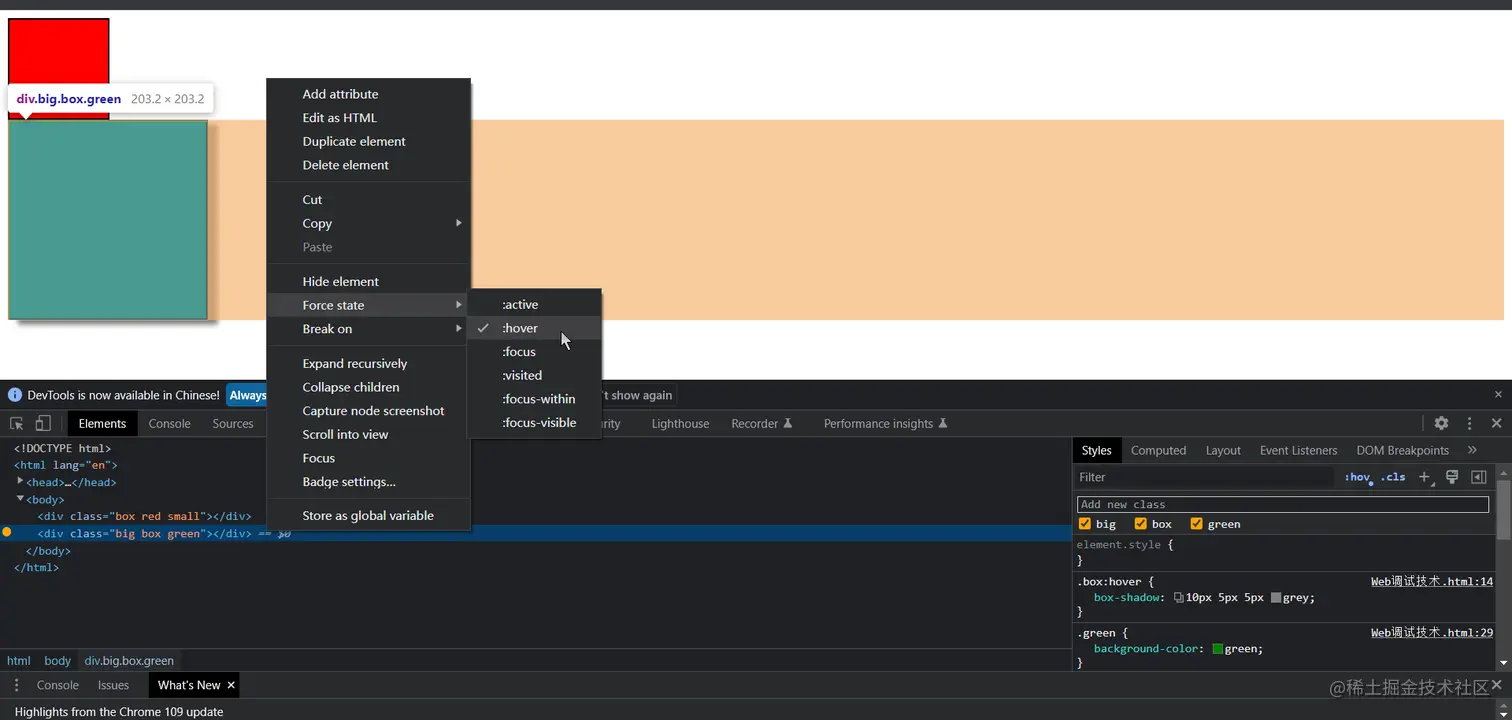The width and height of the screenshot is (1512, 720).
Task: Click the Performance insights flask icon
Action: pyautogui.click(x=942, y=424)
